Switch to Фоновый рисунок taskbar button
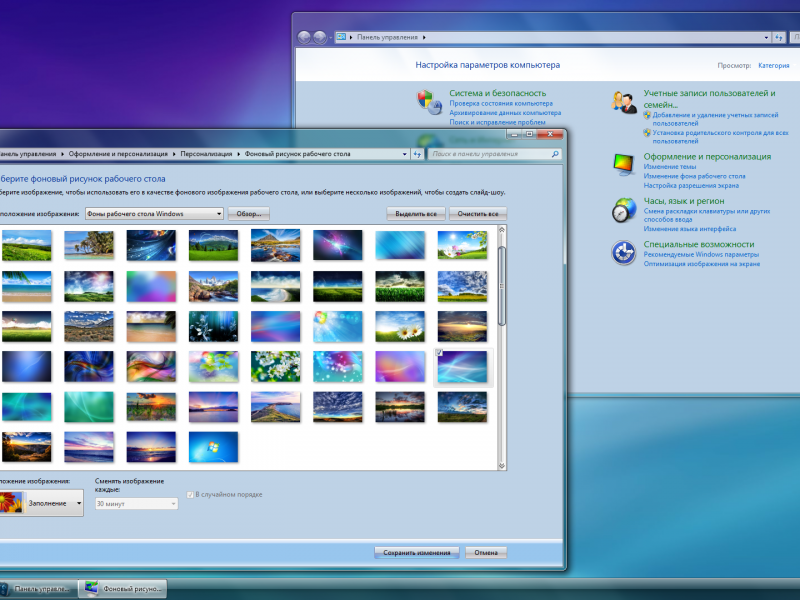The width and height of the screenshot is (800, 600). click(123, 588)
